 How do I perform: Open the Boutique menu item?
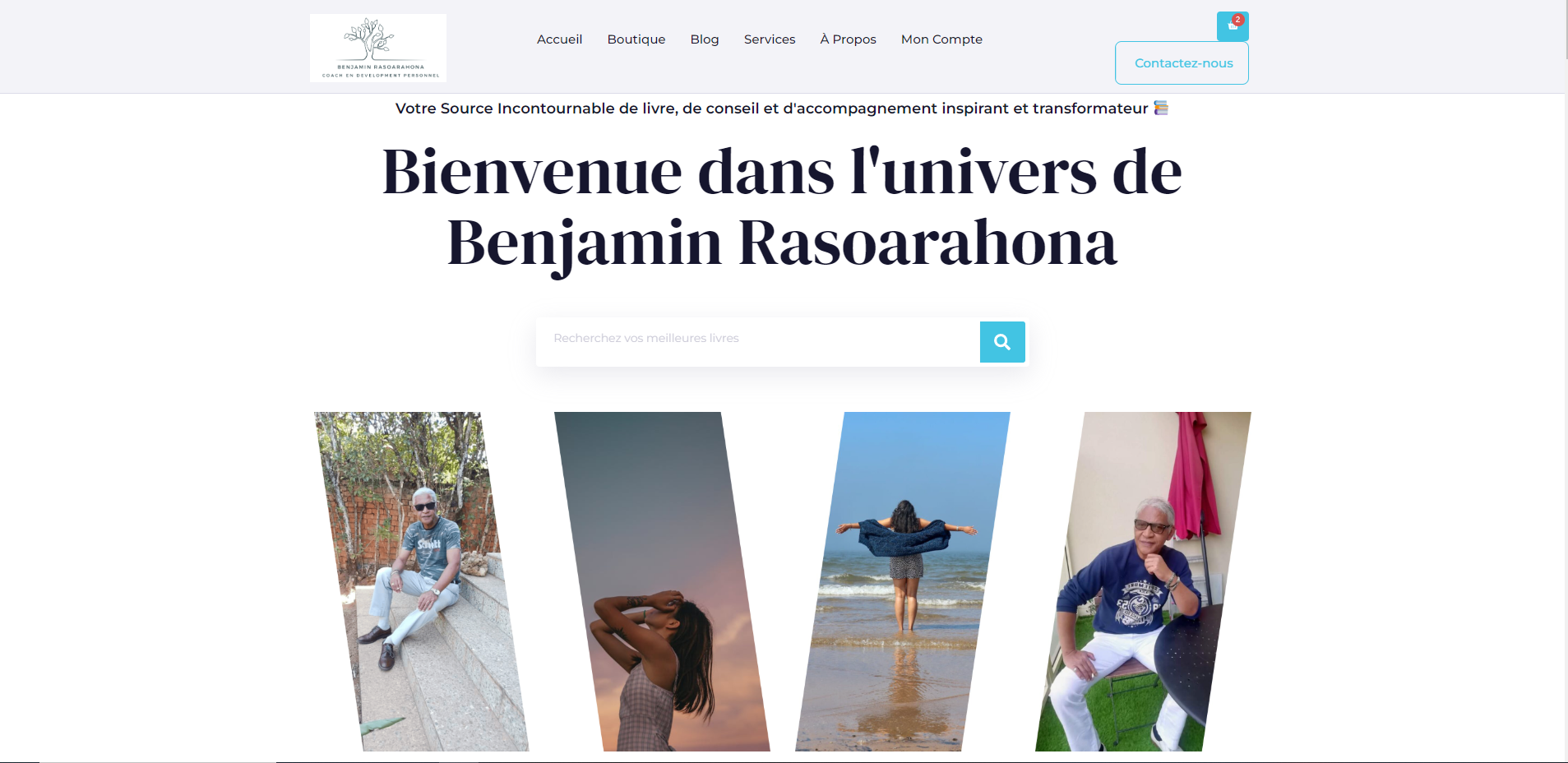coord(636,39)
